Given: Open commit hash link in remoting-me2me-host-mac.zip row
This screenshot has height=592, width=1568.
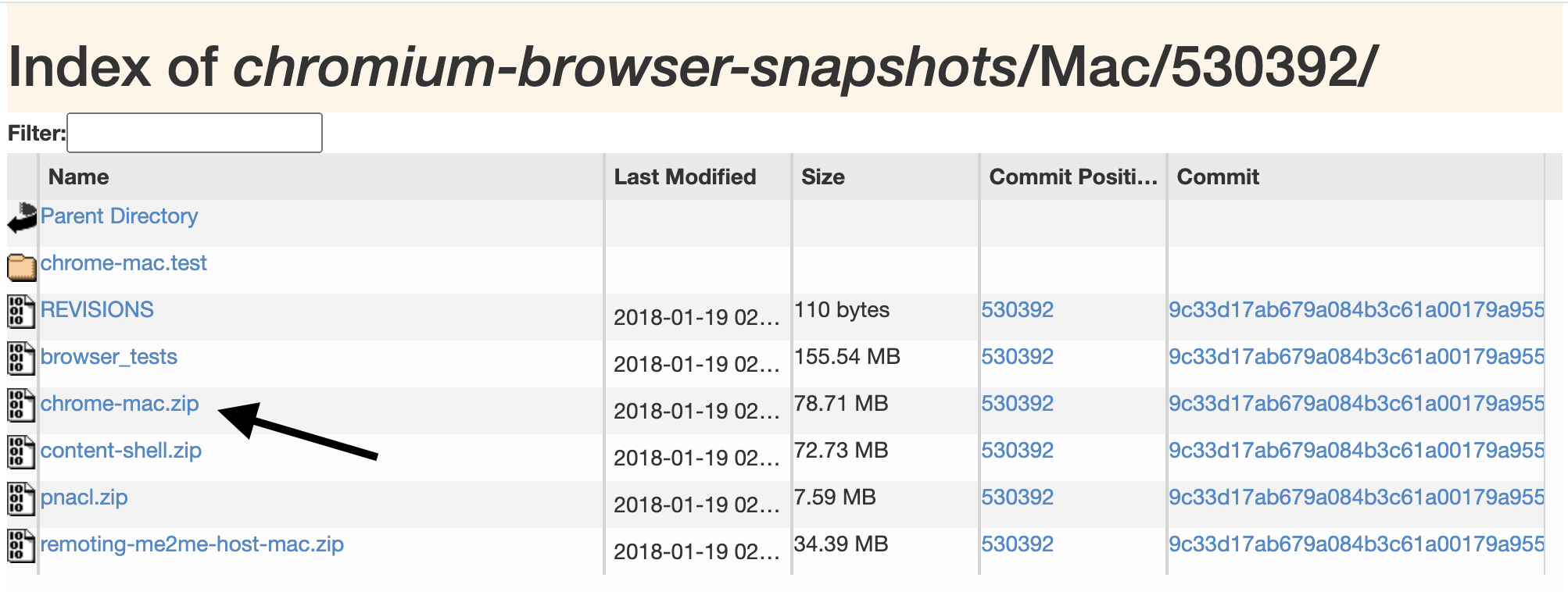Looking at the screenshot, I should tap(1356, 544).
